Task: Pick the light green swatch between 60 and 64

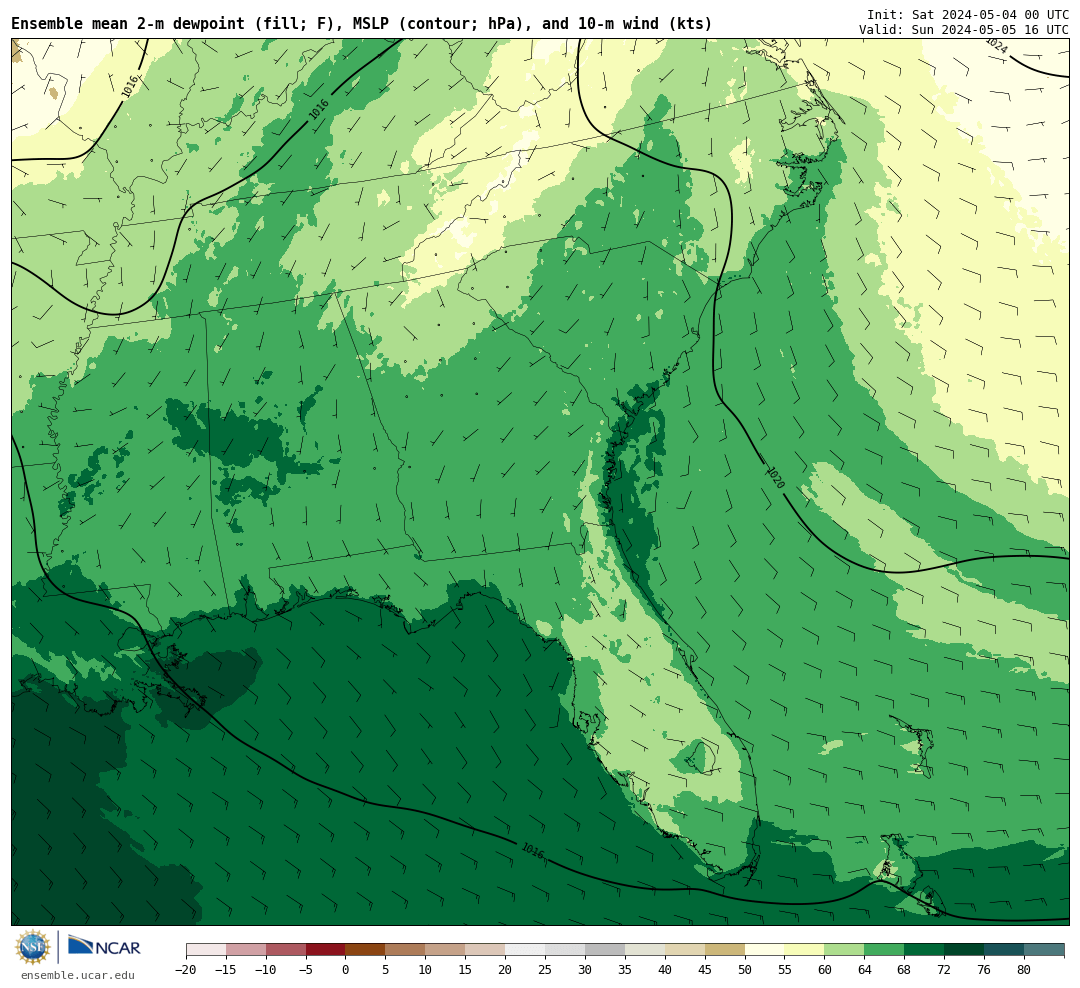Action: (844, 950)
